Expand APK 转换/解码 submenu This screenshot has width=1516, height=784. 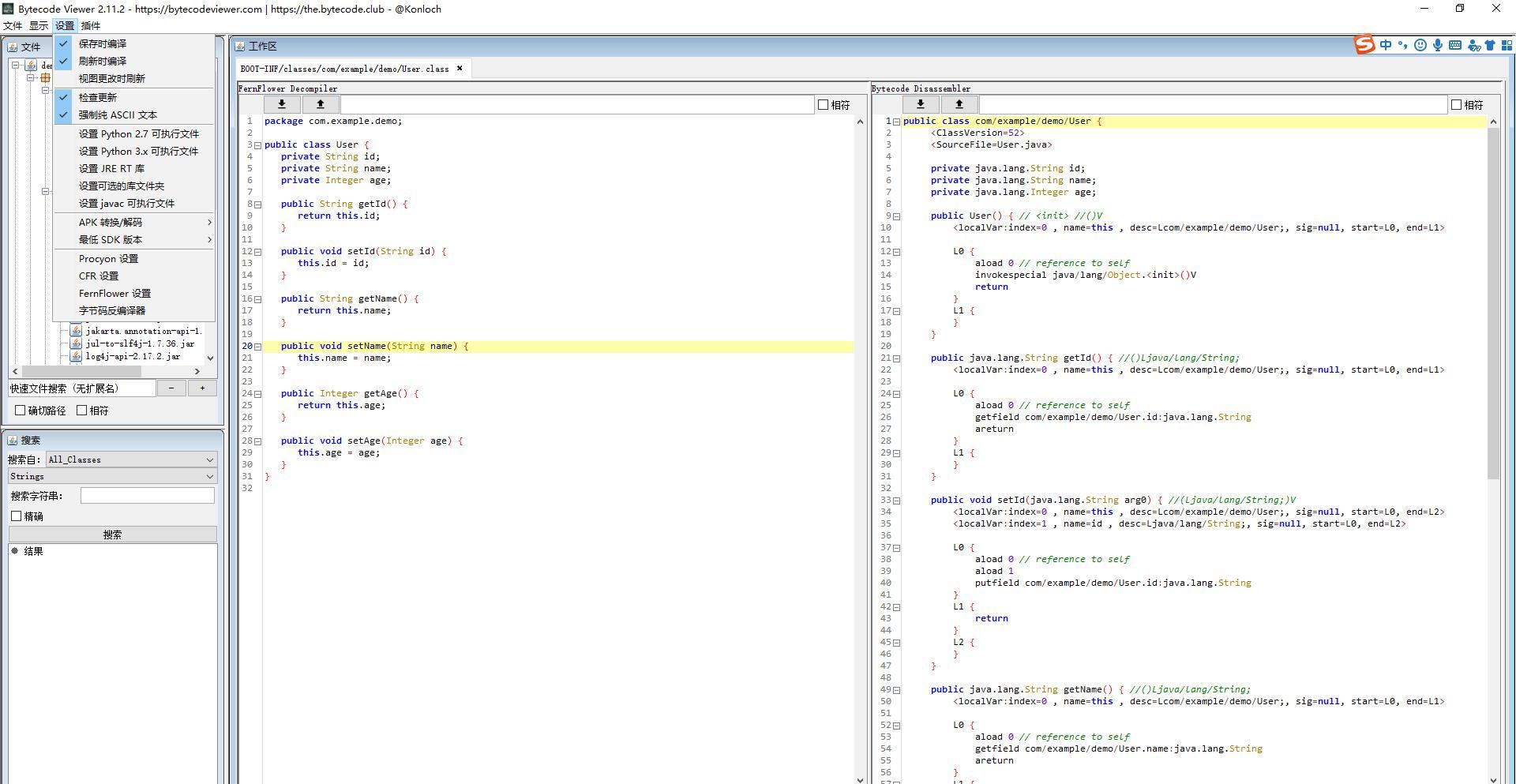coord(134,223)
